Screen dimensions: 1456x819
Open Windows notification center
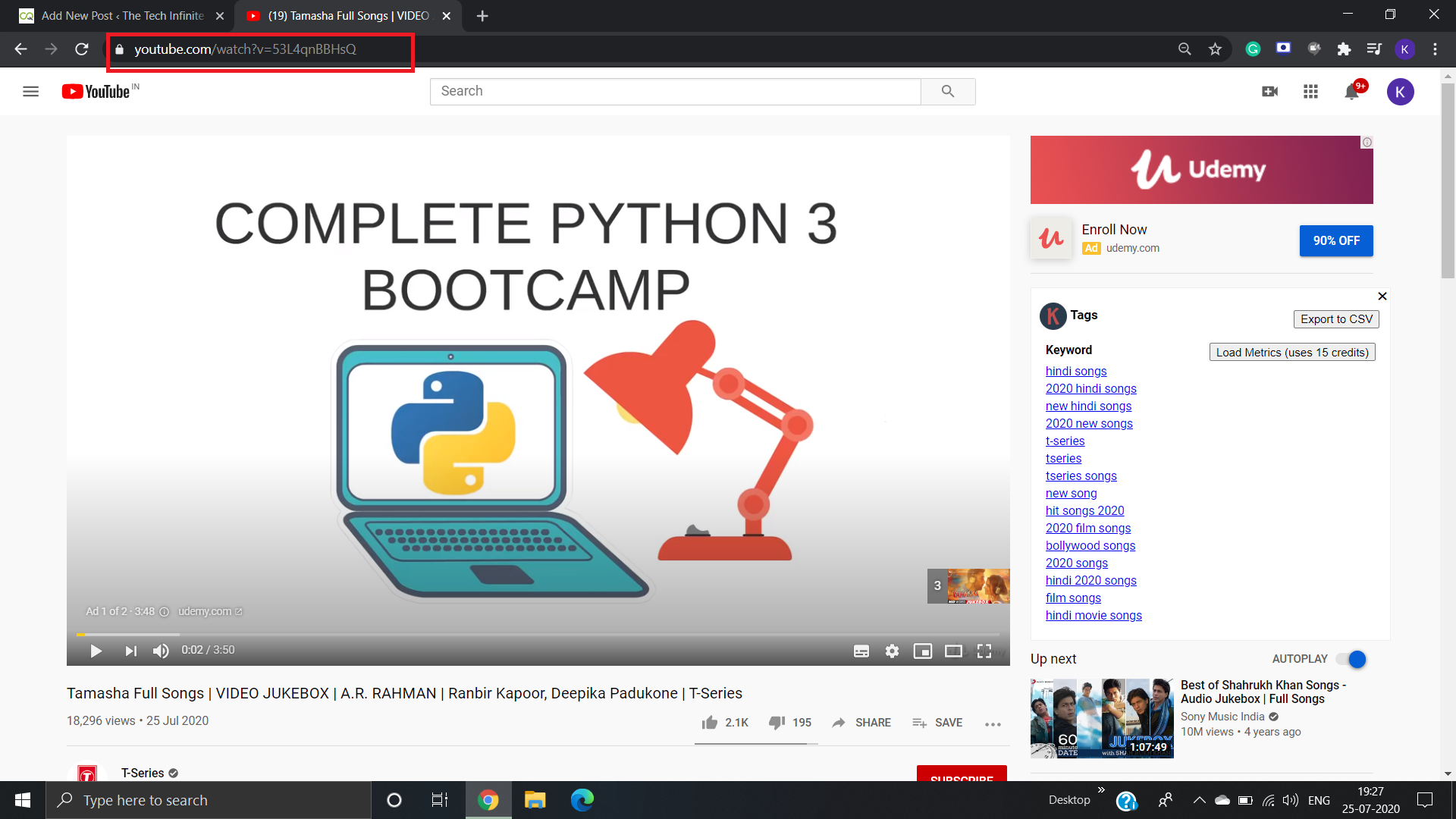[1425, 800]
